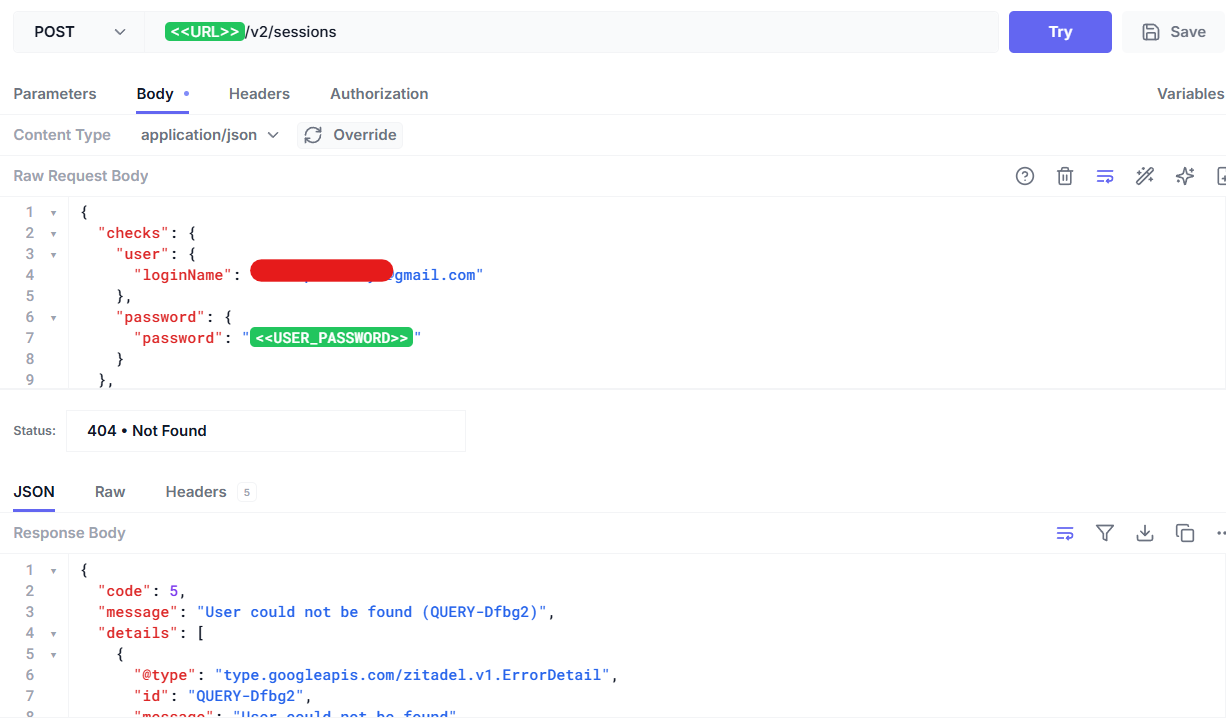Click the Raw Request Body heading
The image size is (1226, 727).
point(81,176)
